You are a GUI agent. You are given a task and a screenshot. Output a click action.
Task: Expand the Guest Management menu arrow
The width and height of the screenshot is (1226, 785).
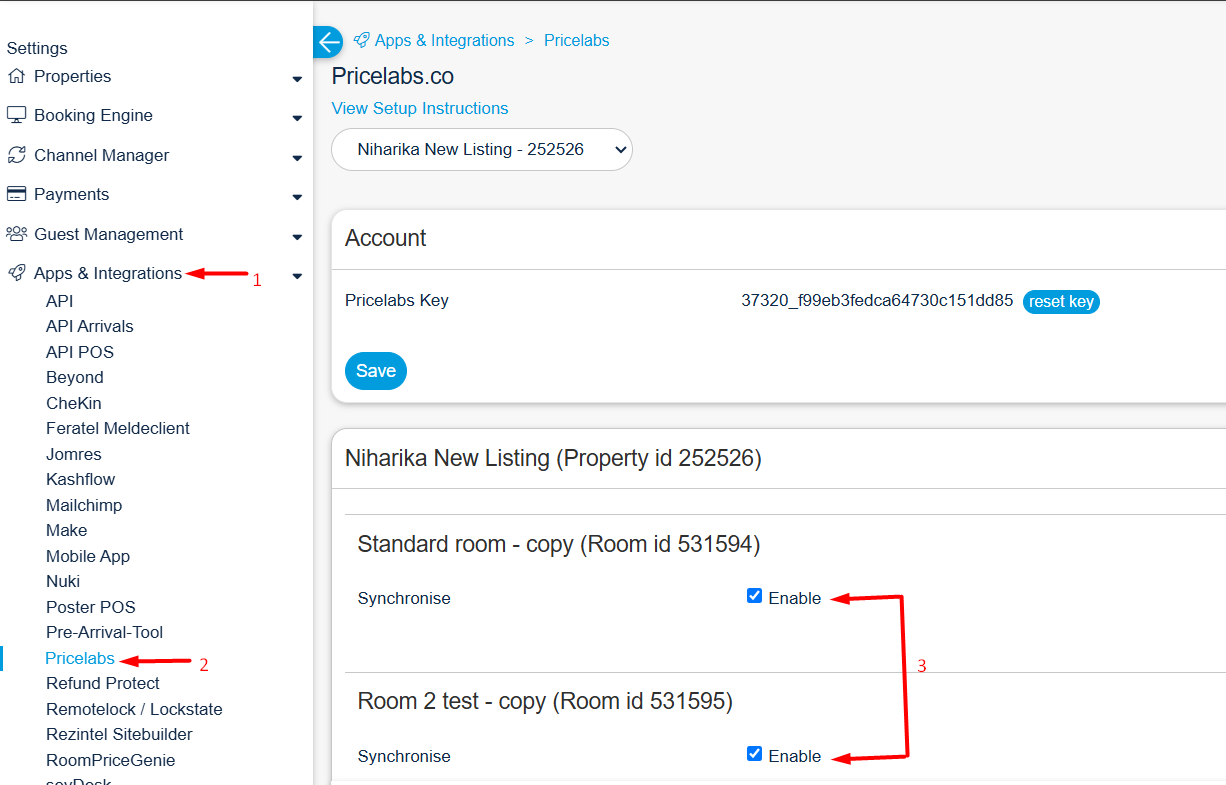point(297,237)
